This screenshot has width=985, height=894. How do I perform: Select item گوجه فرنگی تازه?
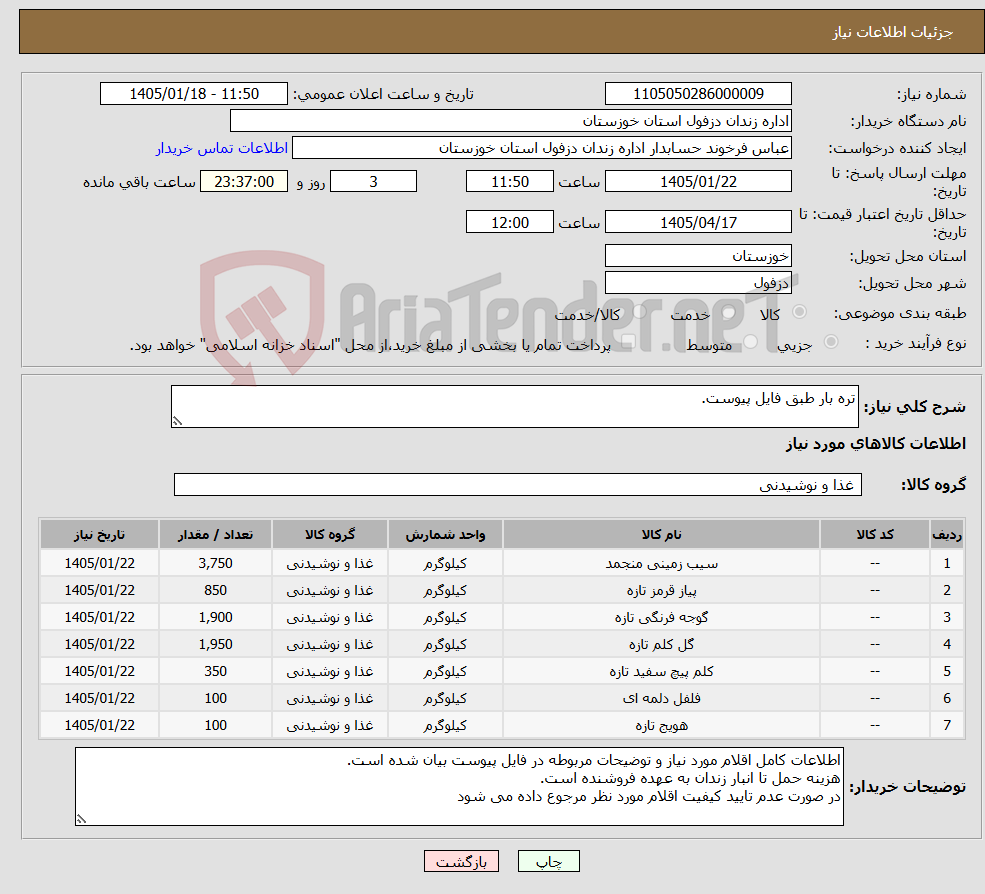click(x=661, y=618)
